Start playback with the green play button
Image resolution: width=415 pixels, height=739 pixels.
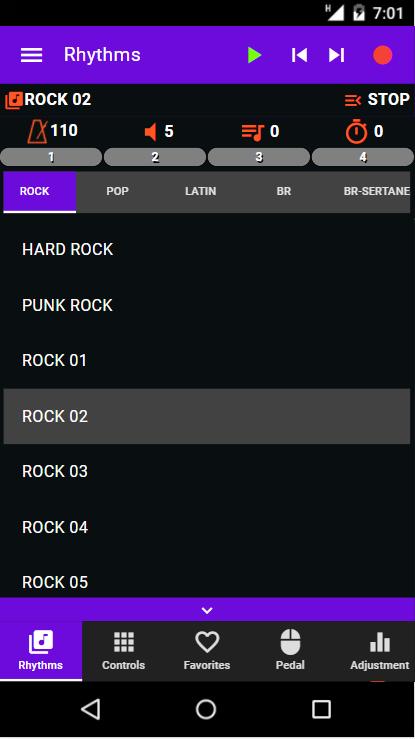[x=254, y=55]
